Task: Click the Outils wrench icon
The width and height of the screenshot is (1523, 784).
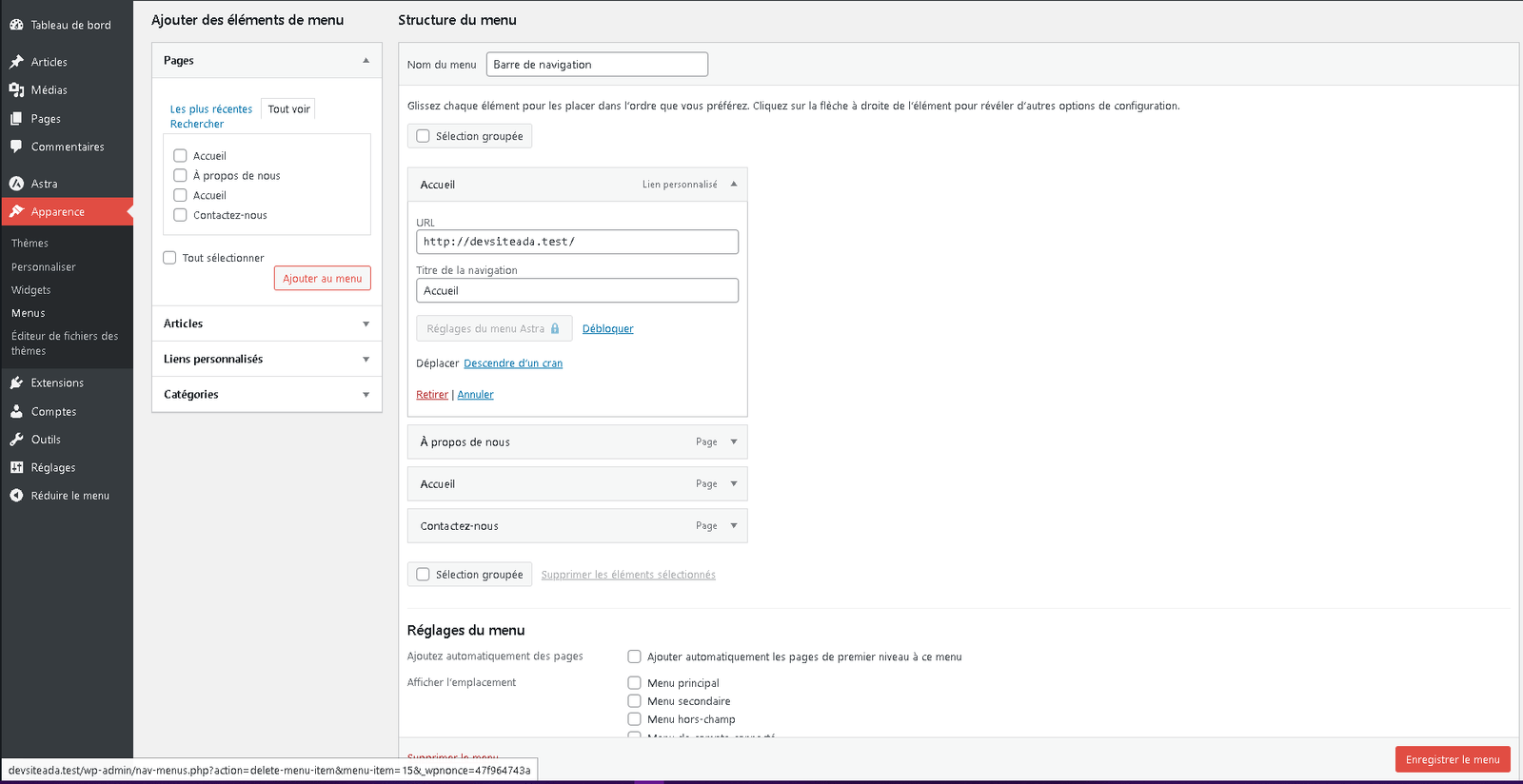Action: pyautogui.click(x=16, y=440)
